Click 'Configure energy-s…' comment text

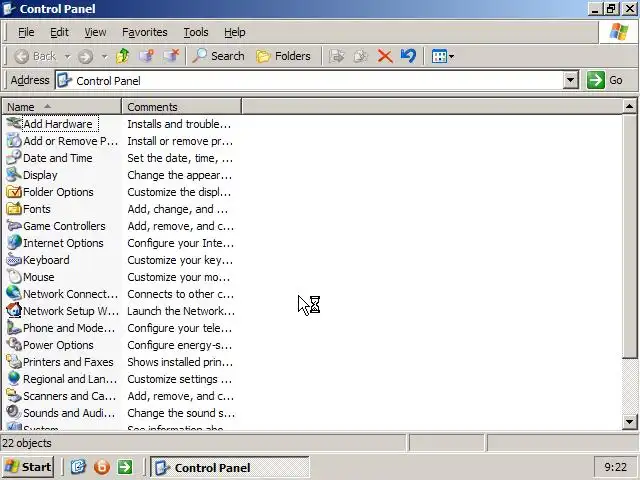point(180,345)
